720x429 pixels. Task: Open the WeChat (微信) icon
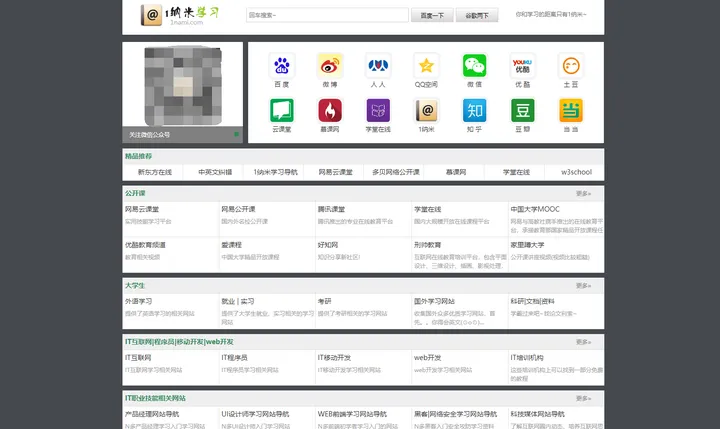click(x=474, y=66)
